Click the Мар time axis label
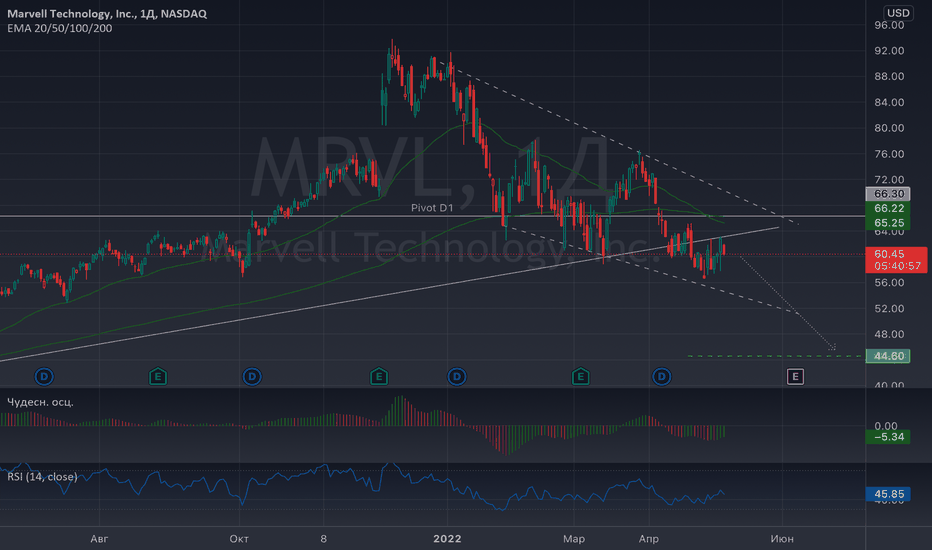The width and height of the screenshot is (932, 550). tap(574, 539)
